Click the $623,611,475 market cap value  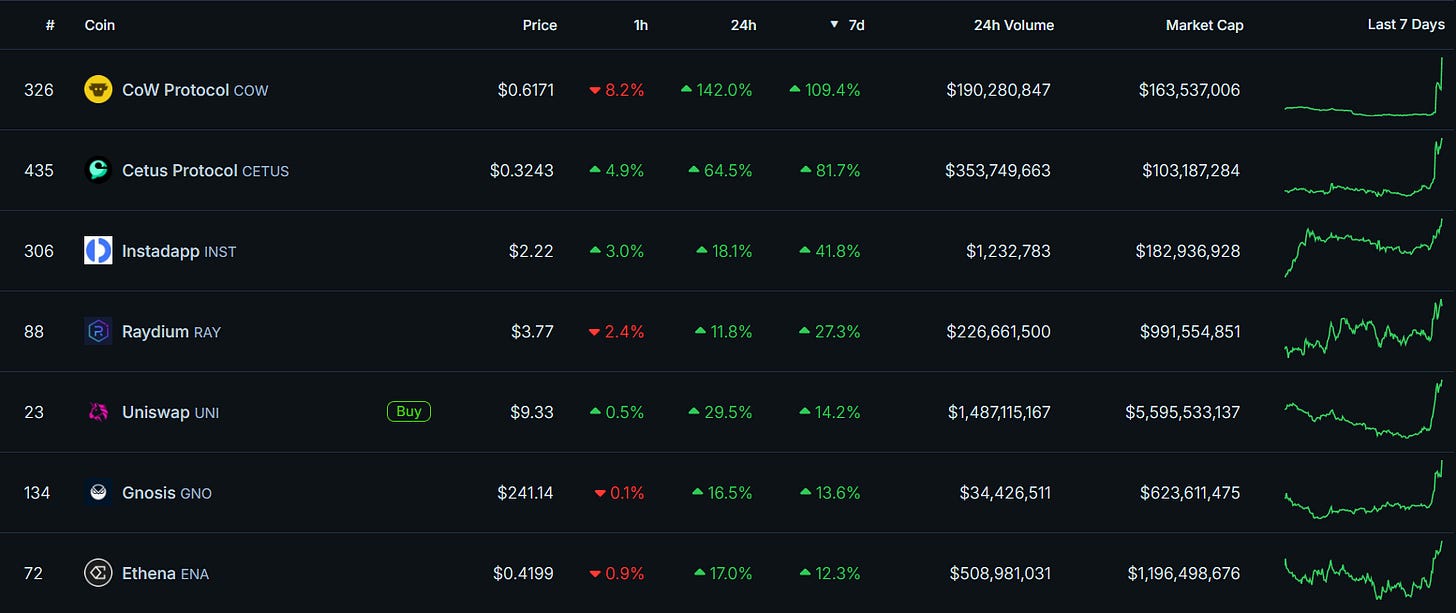tap(1190, 492)
